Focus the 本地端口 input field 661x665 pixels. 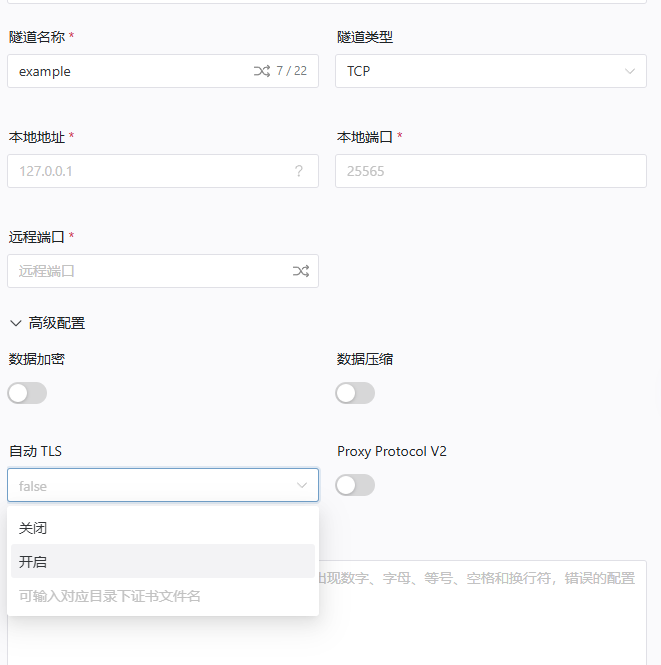point(491,171)
